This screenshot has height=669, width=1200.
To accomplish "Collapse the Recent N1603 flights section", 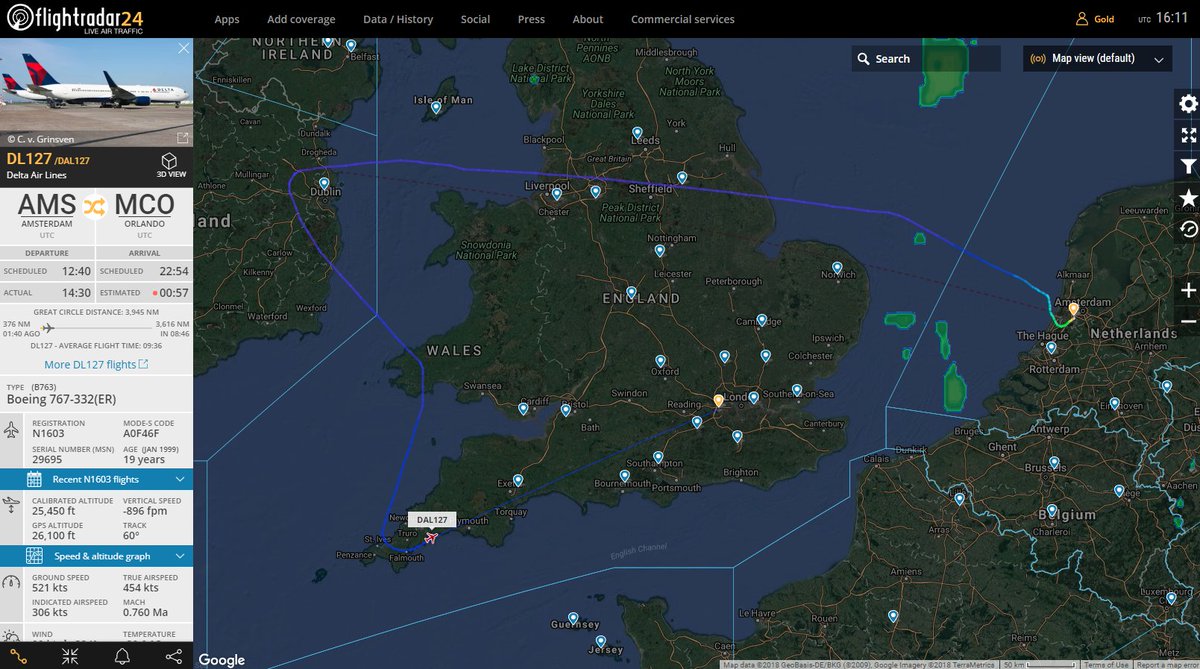I will [x=182, y=480].
